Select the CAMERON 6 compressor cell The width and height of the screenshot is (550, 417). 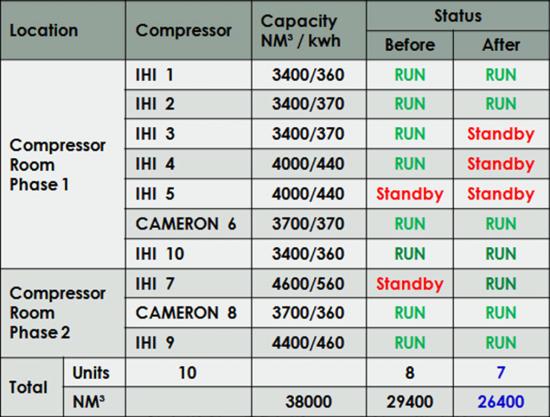point(188,224)
